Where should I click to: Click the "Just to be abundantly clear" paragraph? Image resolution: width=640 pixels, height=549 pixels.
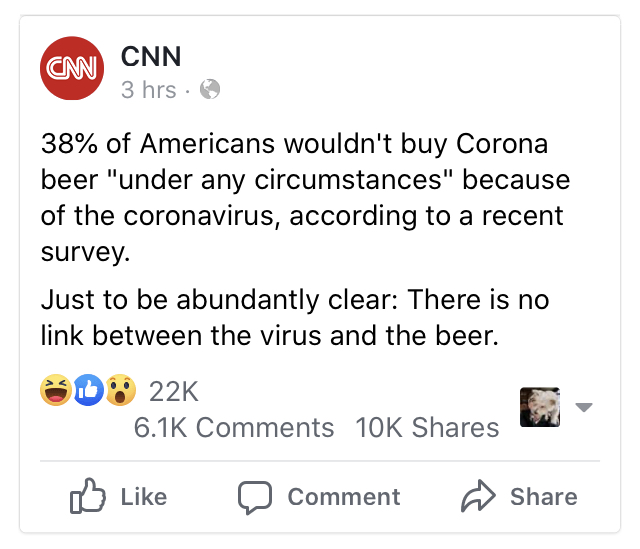(295, 318)
